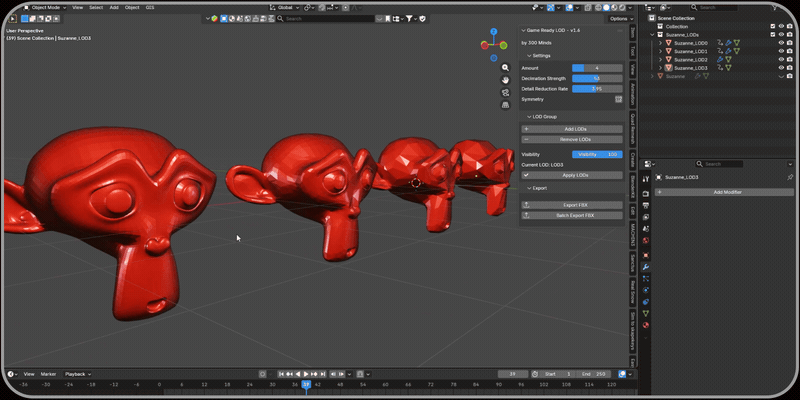Screen dimensions: 800x400
Task: Open the Render properties tab
Action: pos(645,194)
